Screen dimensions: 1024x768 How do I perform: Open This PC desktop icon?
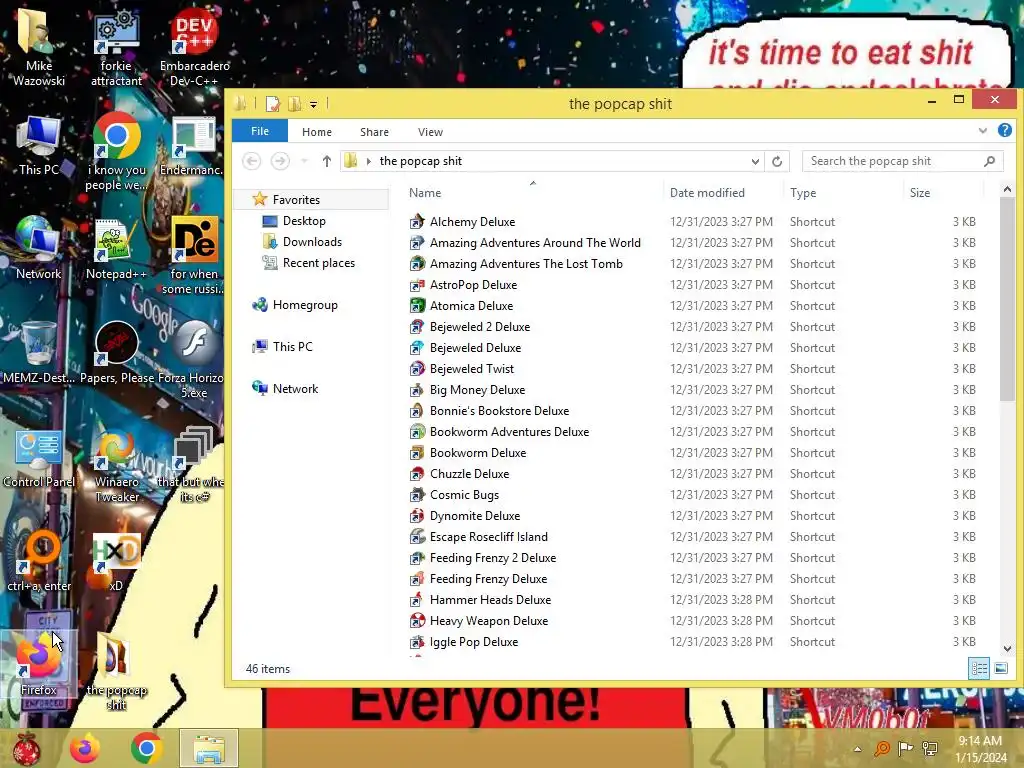[38, 145]
